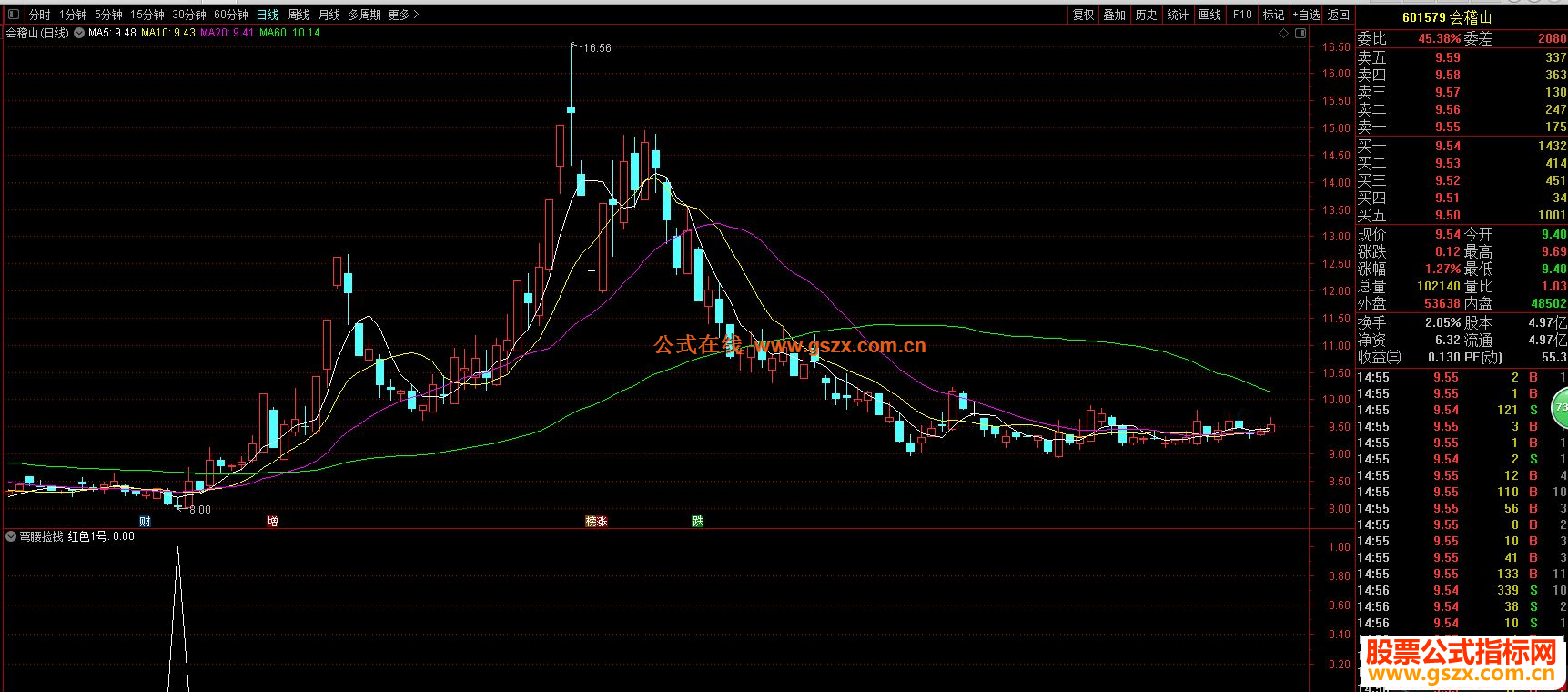1568x692 pixels.
Task: Toggle the left panel icon beside 分时
Action: pos(13,15)
